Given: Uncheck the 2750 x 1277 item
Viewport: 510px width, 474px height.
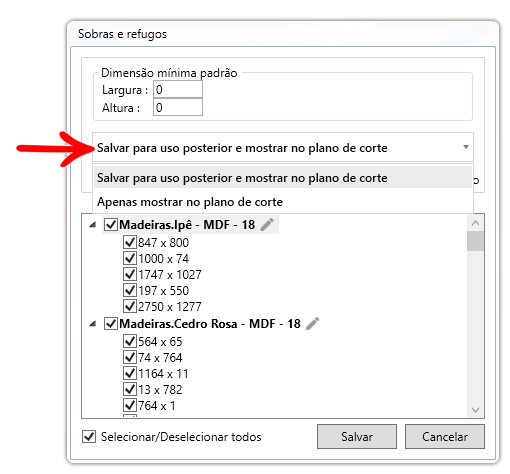Looking at the screenshot, I should 130,306.
